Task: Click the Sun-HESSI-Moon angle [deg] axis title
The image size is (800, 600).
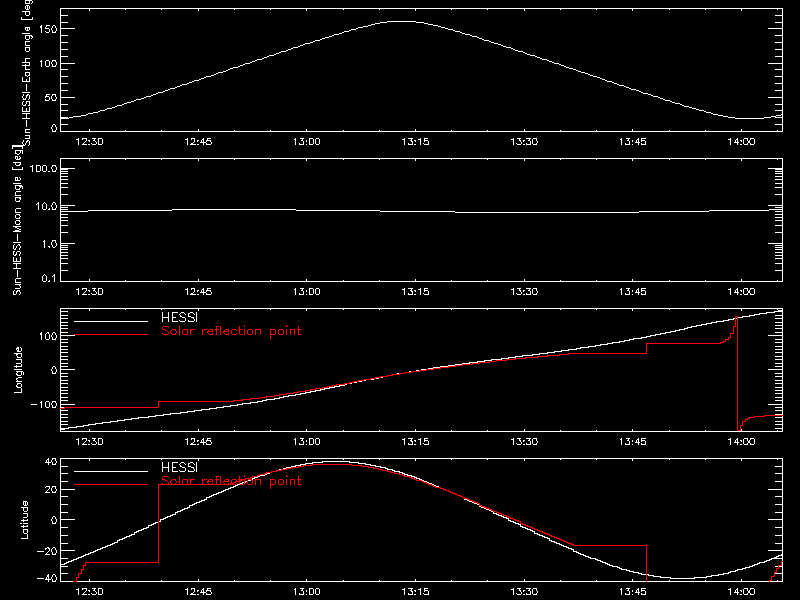Action: pos(17,220)
